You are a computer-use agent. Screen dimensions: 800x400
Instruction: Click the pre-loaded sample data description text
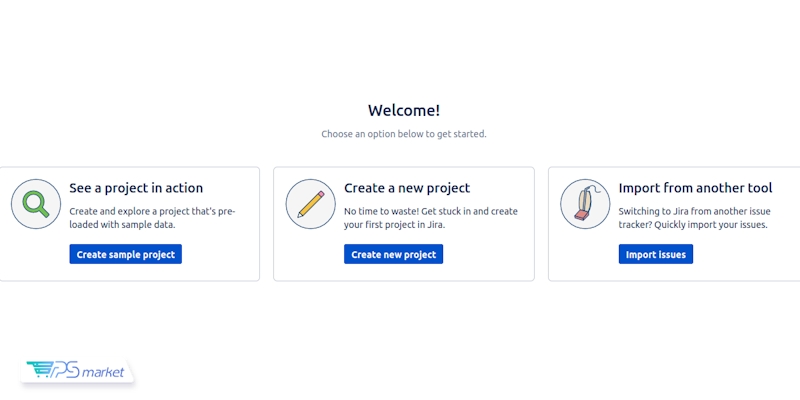click(x=152, y=218)
